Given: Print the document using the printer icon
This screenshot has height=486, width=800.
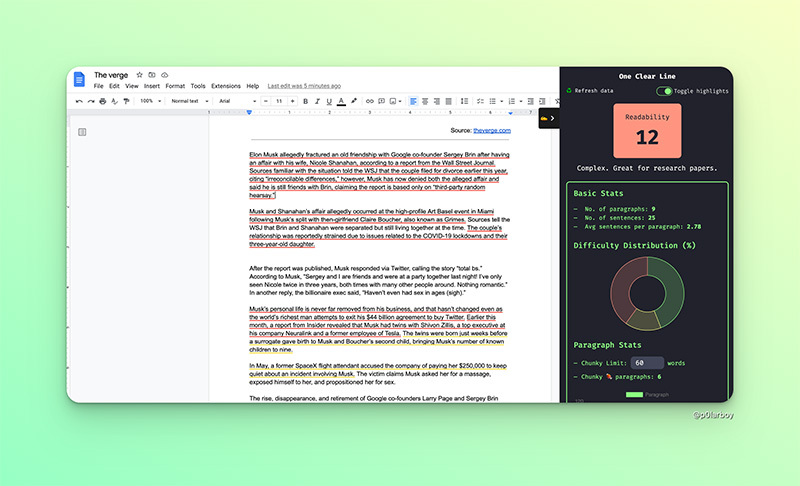Looking at the screenshot, I should (x=103, y=101).
